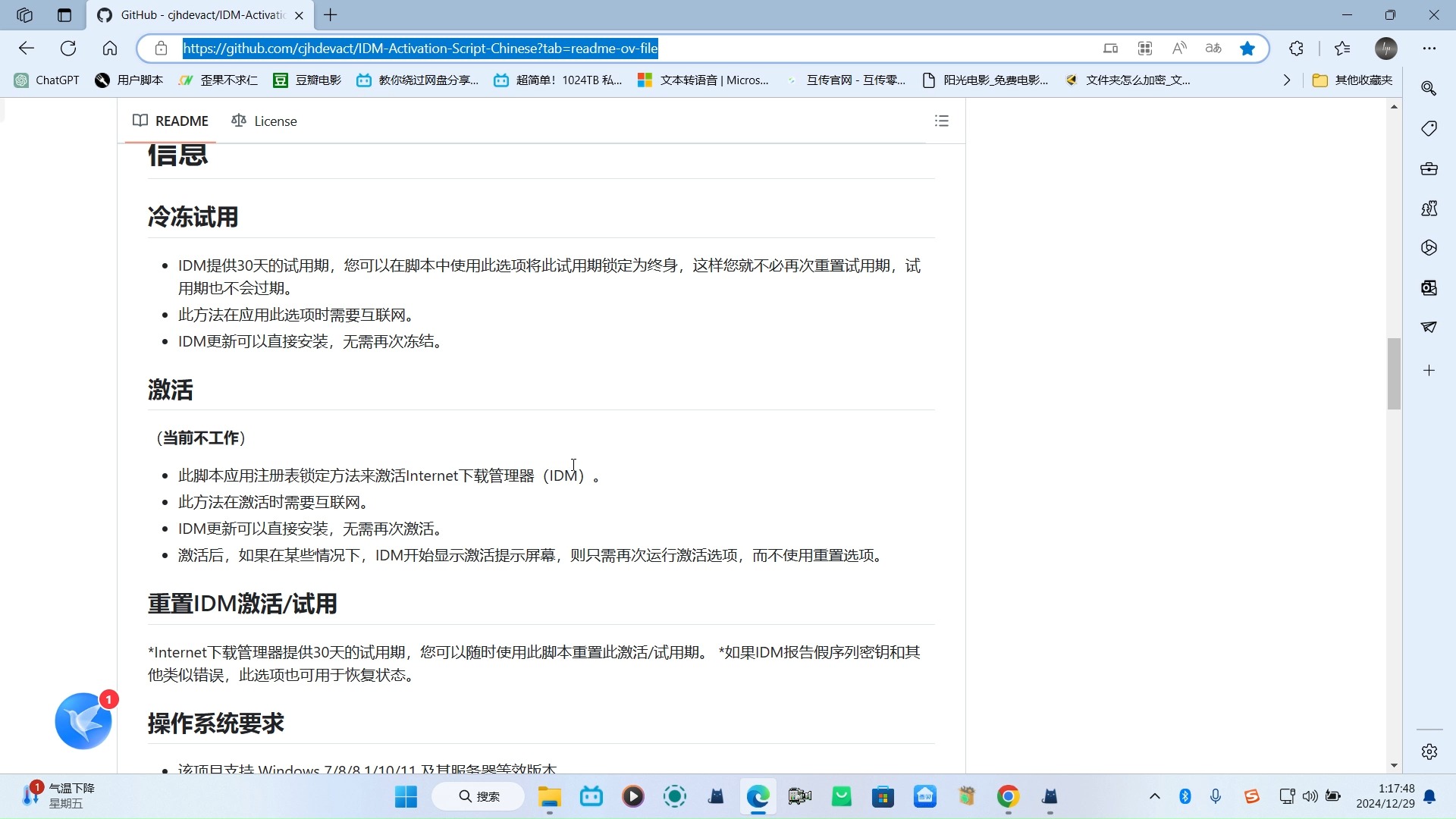
Task: Open 豆瓣电影 bookmark
Action: point(308,80)
